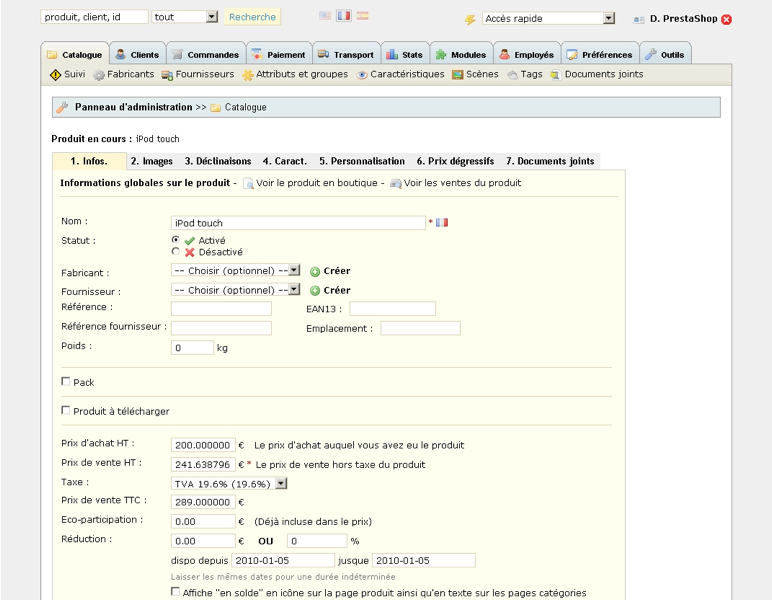772x600 pixels.
Task: Click the Documents joints icon
Action: (x=555, y=75)
